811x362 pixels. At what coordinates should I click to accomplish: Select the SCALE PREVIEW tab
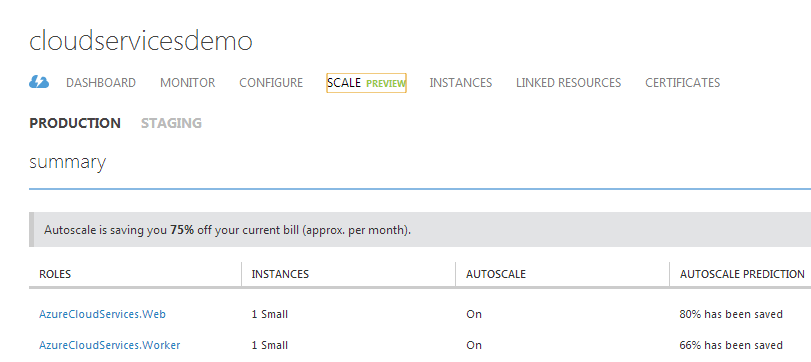click(x=366, y=83)
